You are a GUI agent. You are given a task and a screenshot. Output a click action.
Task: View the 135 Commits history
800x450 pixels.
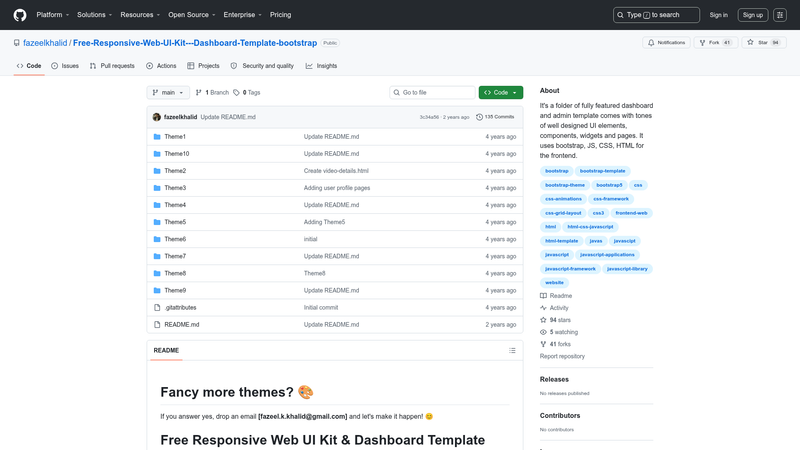495,117
